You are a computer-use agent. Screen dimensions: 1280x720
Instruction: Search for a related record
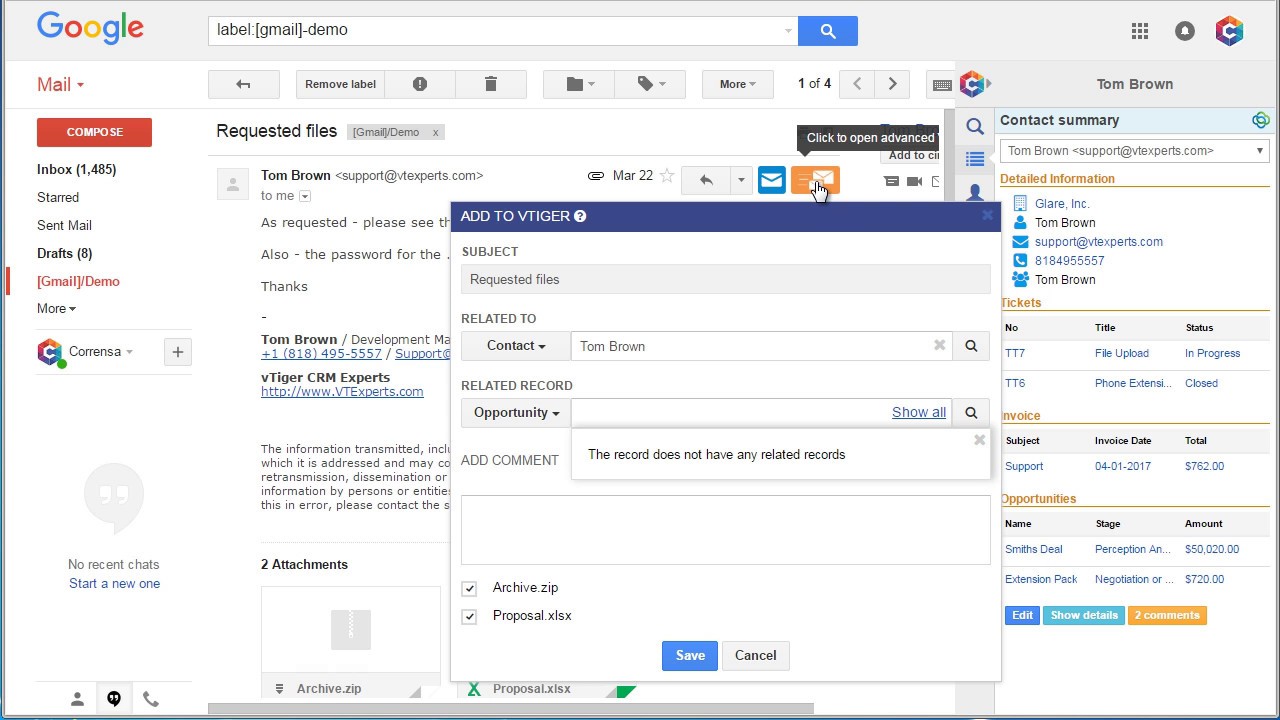point(971,412)
